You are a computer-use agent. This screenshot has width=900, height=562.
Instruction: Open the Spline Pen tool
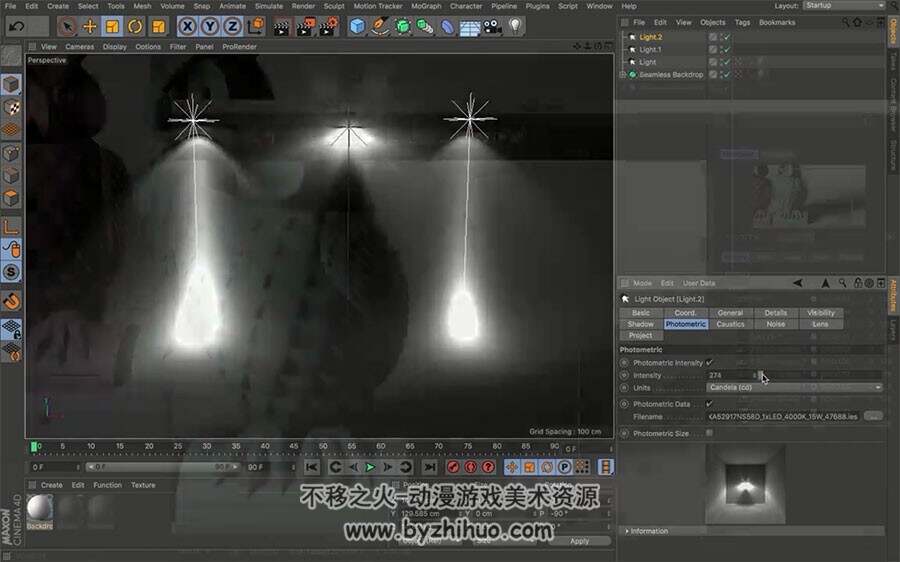[380, 26]
